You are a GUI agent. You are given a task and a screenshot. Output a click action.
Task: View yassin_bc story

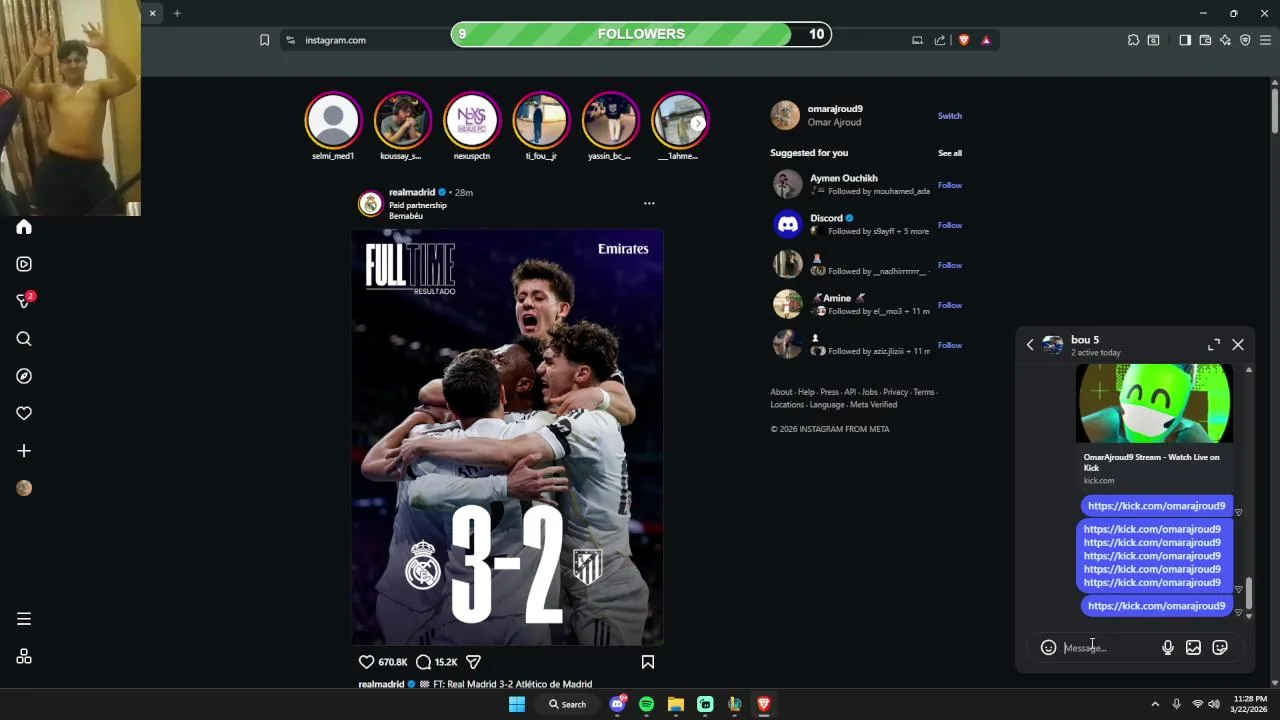point(610,121)
